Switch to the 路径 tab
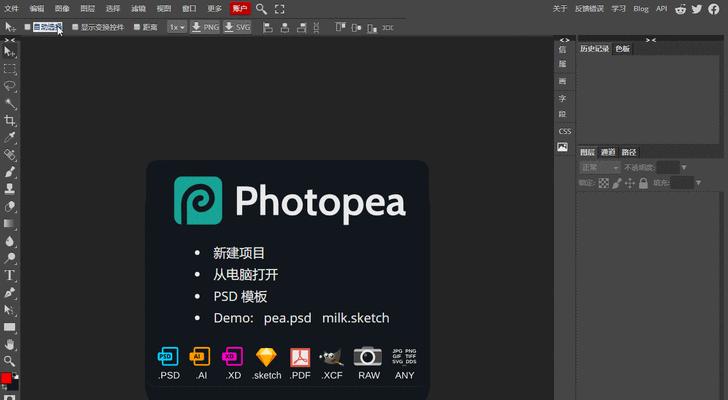Screen dimensions: 728x400 point(629,152)
